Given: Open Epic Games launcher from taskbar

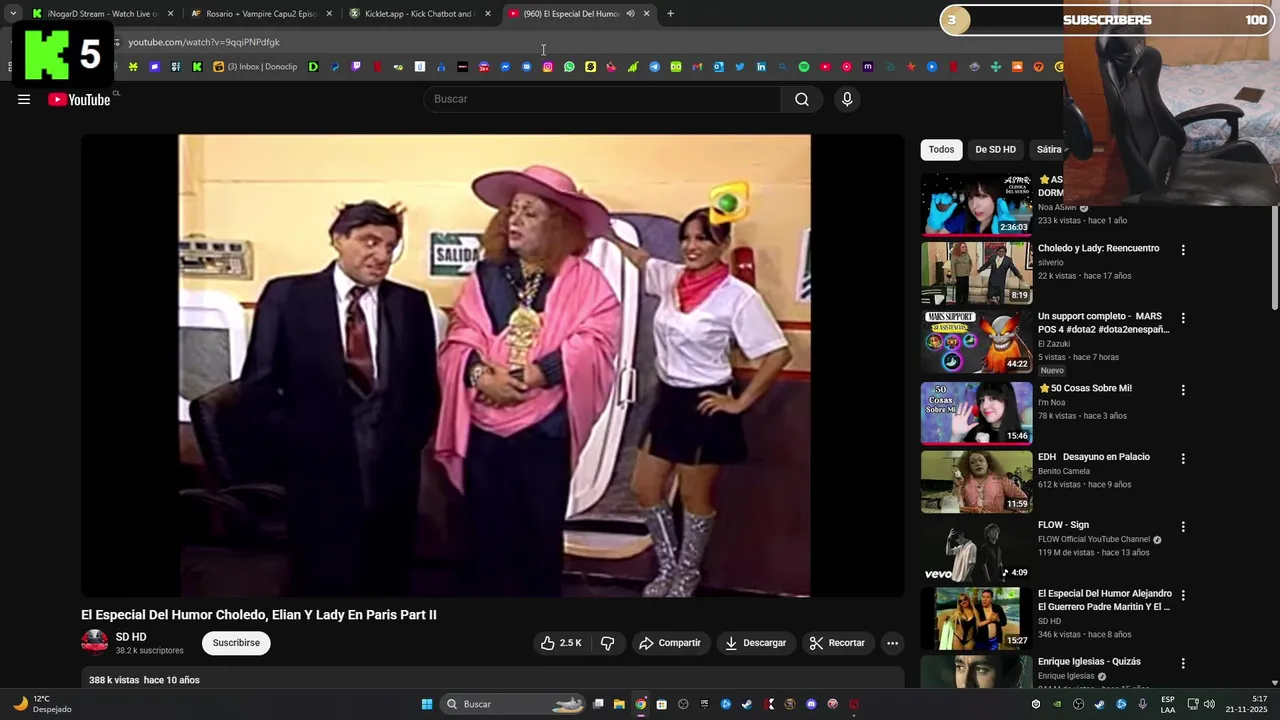Looking at the screenshot, I should pos(704,704).
